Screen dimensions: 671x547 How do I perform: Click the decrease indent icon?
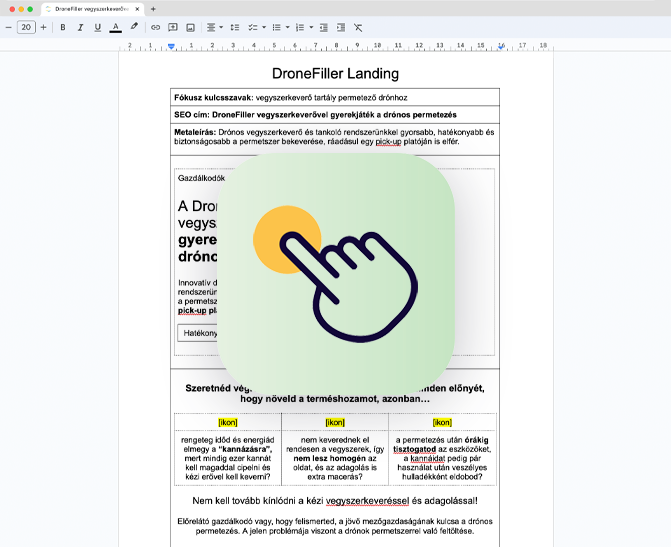tap(323, 27)
